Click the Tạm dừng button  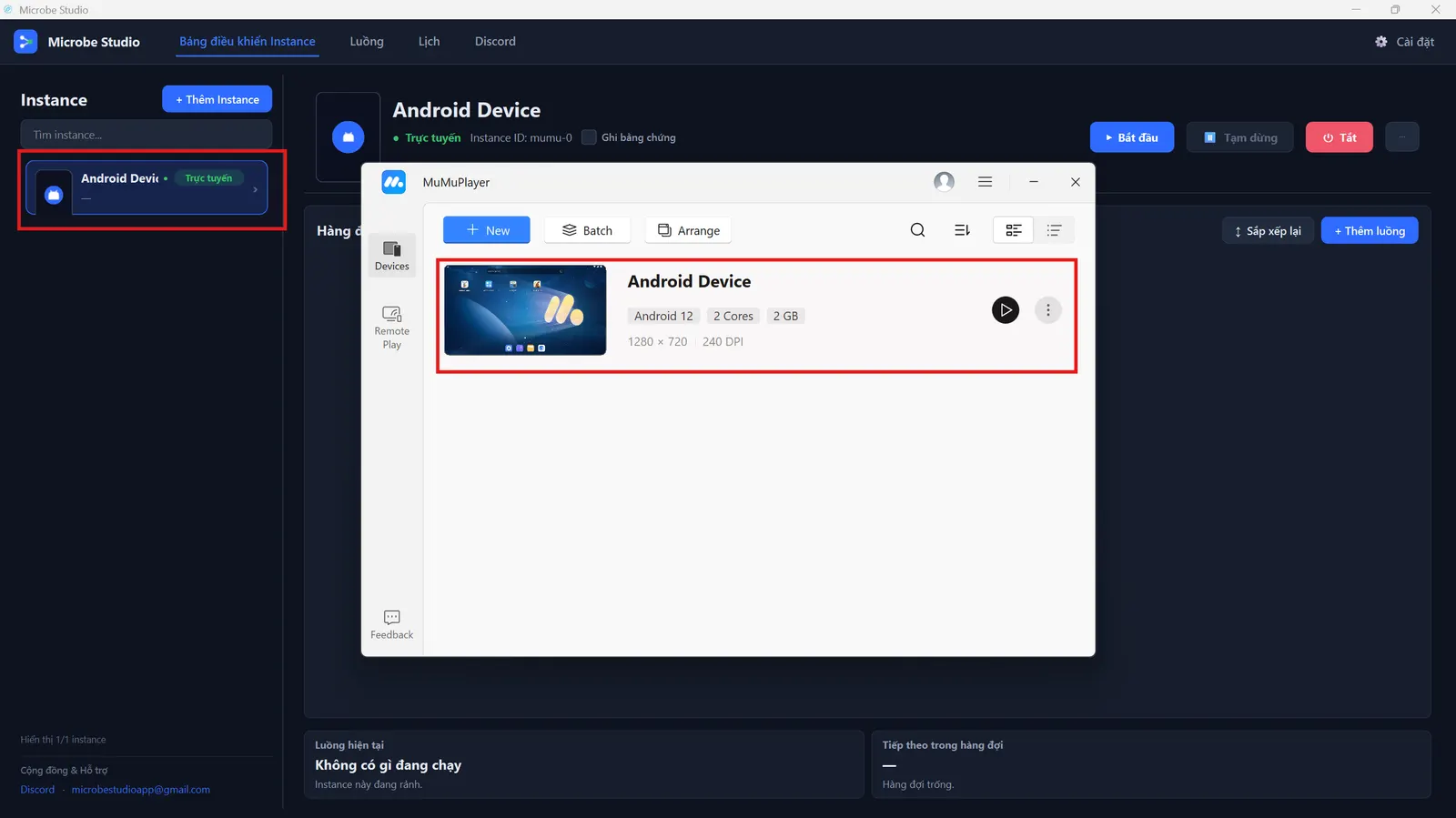point(1240,137)
